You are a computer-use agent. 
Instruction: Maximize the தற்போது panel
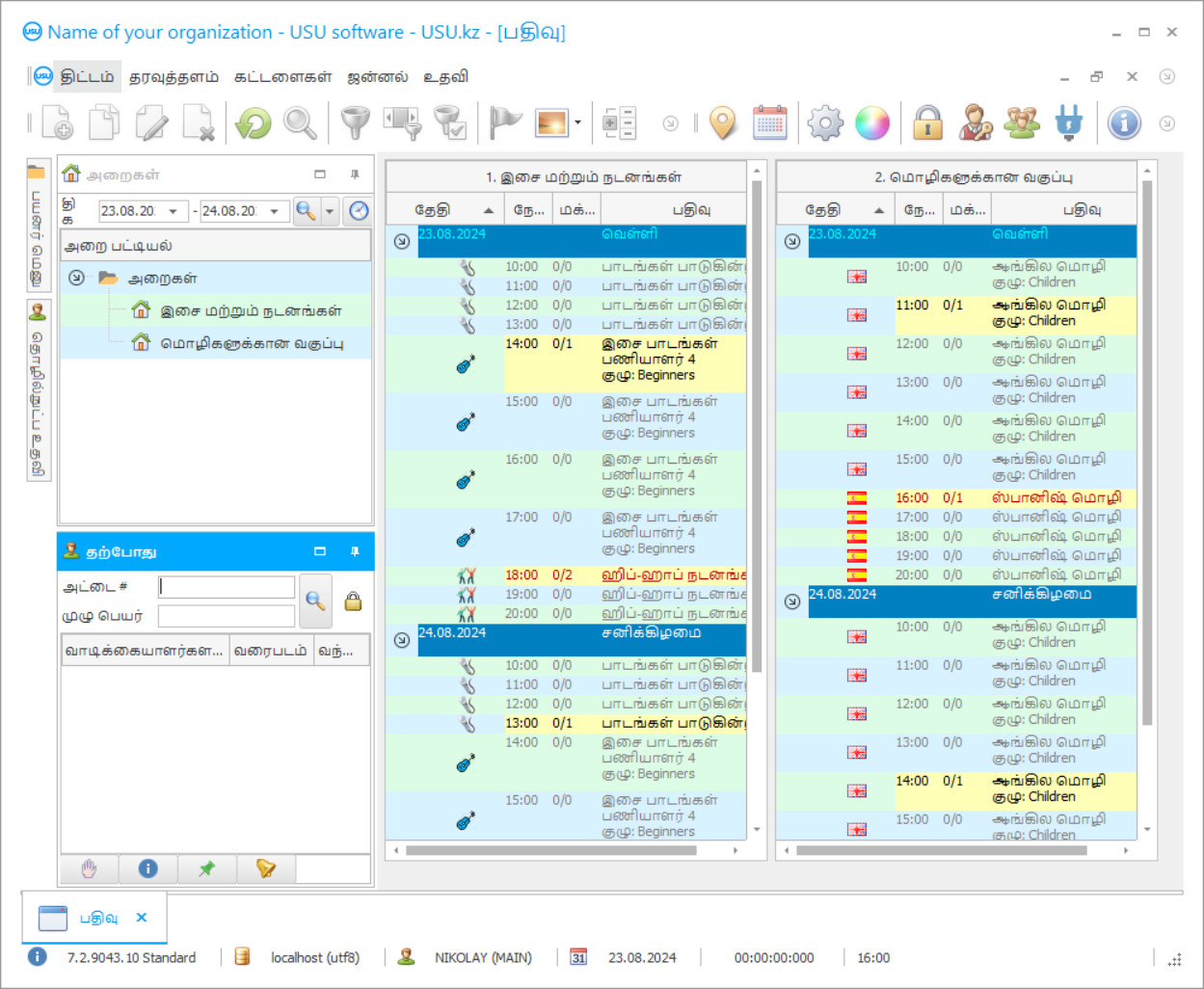coord(320,551)
